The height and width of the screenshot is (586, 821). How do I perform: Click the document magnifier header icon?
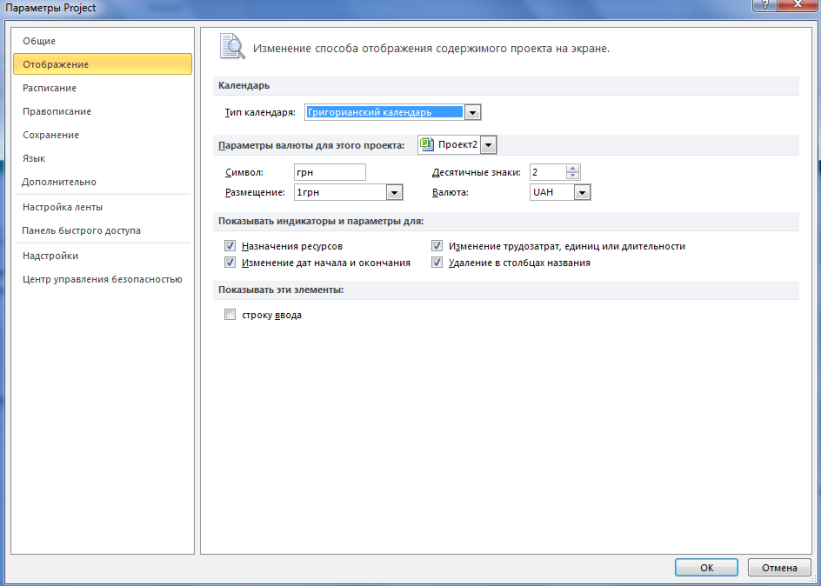(232, 47)
